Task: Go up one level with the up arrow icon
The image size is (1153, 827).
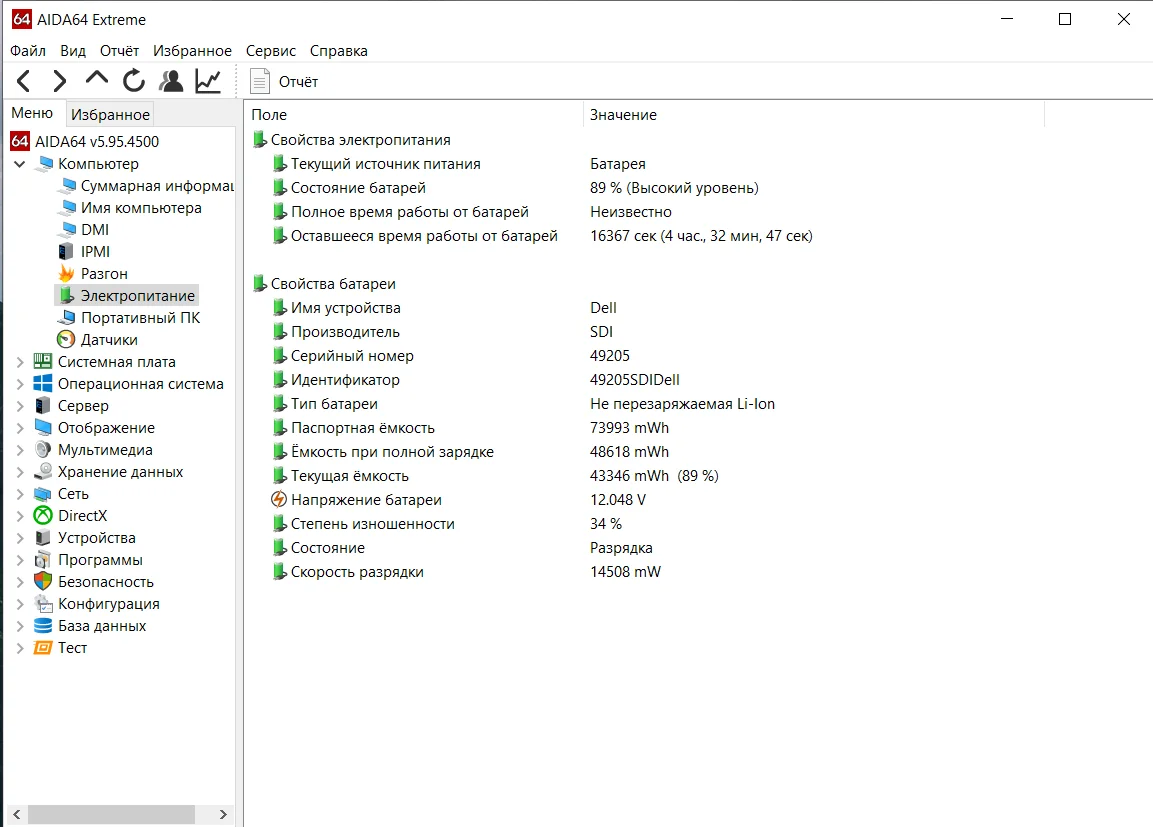Action: click(x=96, y=79)
